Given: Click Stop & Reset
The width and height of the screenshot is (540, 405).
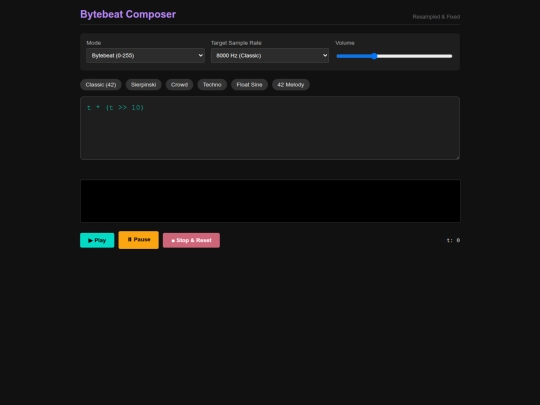Looking at the screenshot, I should (x=191, y=240).
